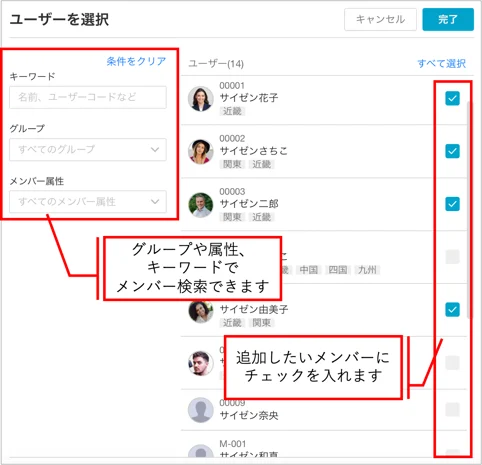
Task: Uncheck the checkbox for サイゼン由美子
Action: tap(452, 309)
